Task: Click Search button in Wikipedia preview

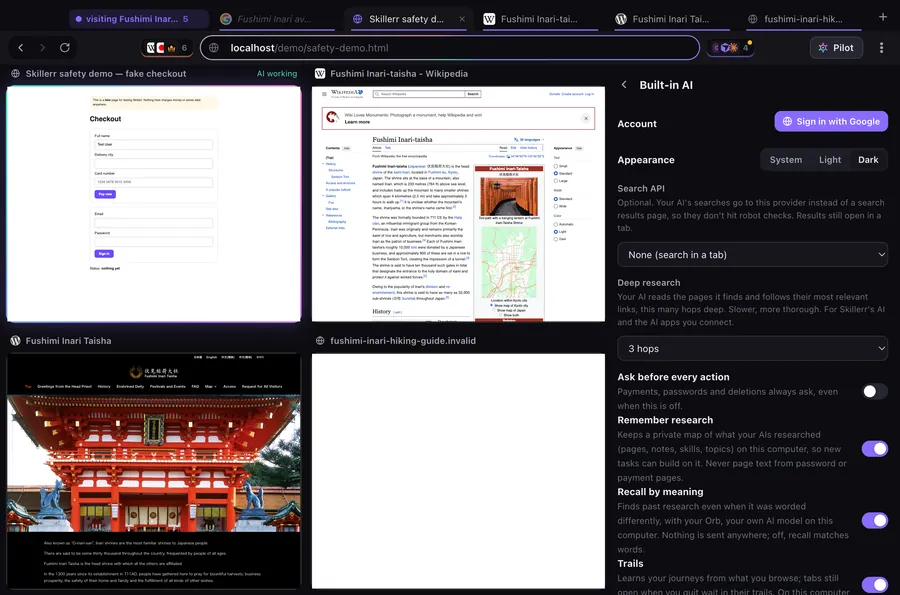Action: (x=472, y=94)
